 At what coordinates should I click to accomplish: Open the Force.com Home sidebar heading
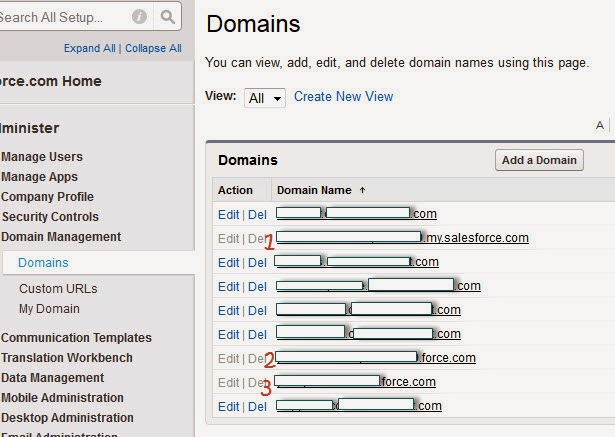pos(51,81)
